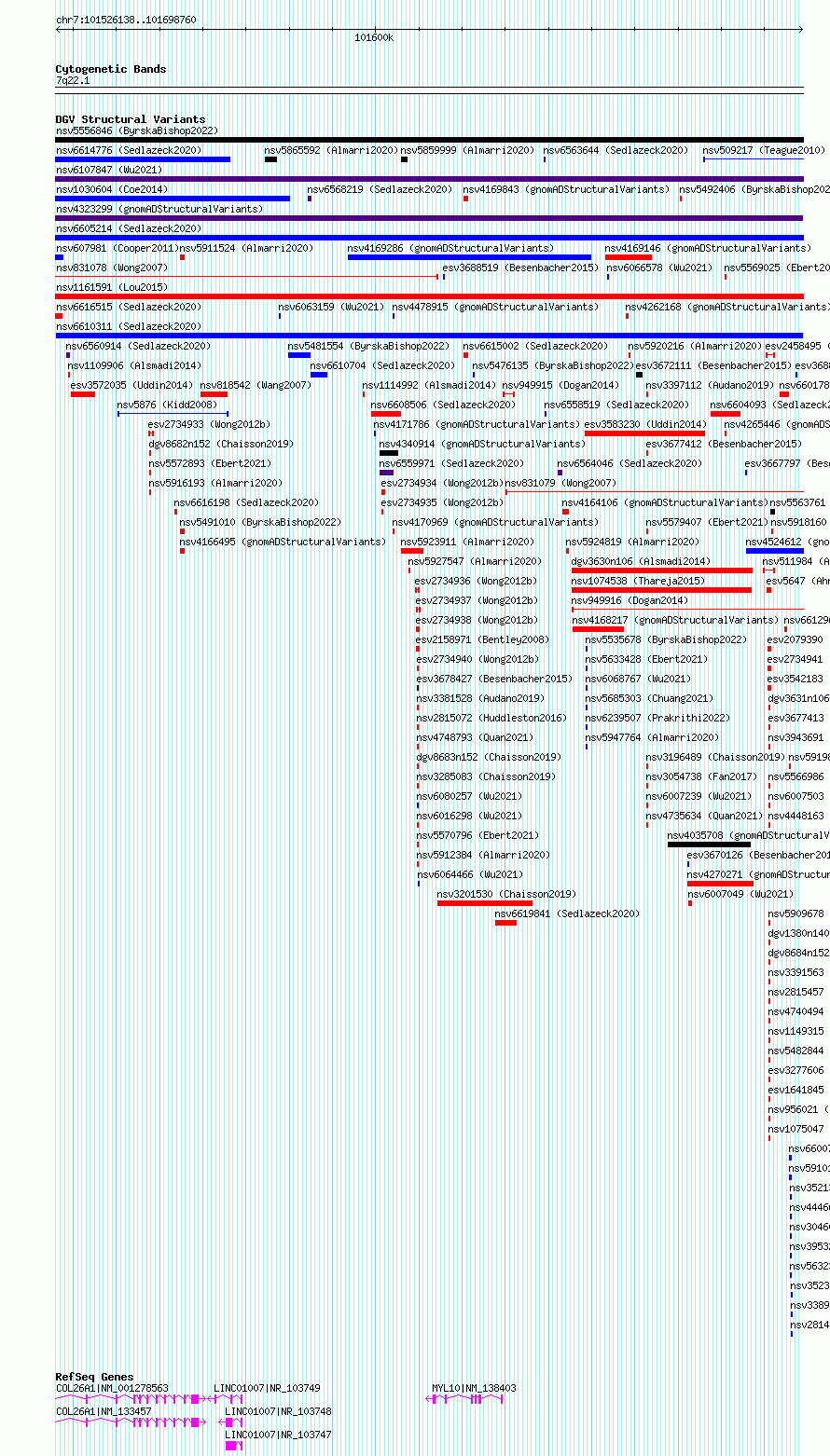830x1456 pixels.
Task: Click variant nsv509217 (Teague2010)
Action: click(764, 150)
